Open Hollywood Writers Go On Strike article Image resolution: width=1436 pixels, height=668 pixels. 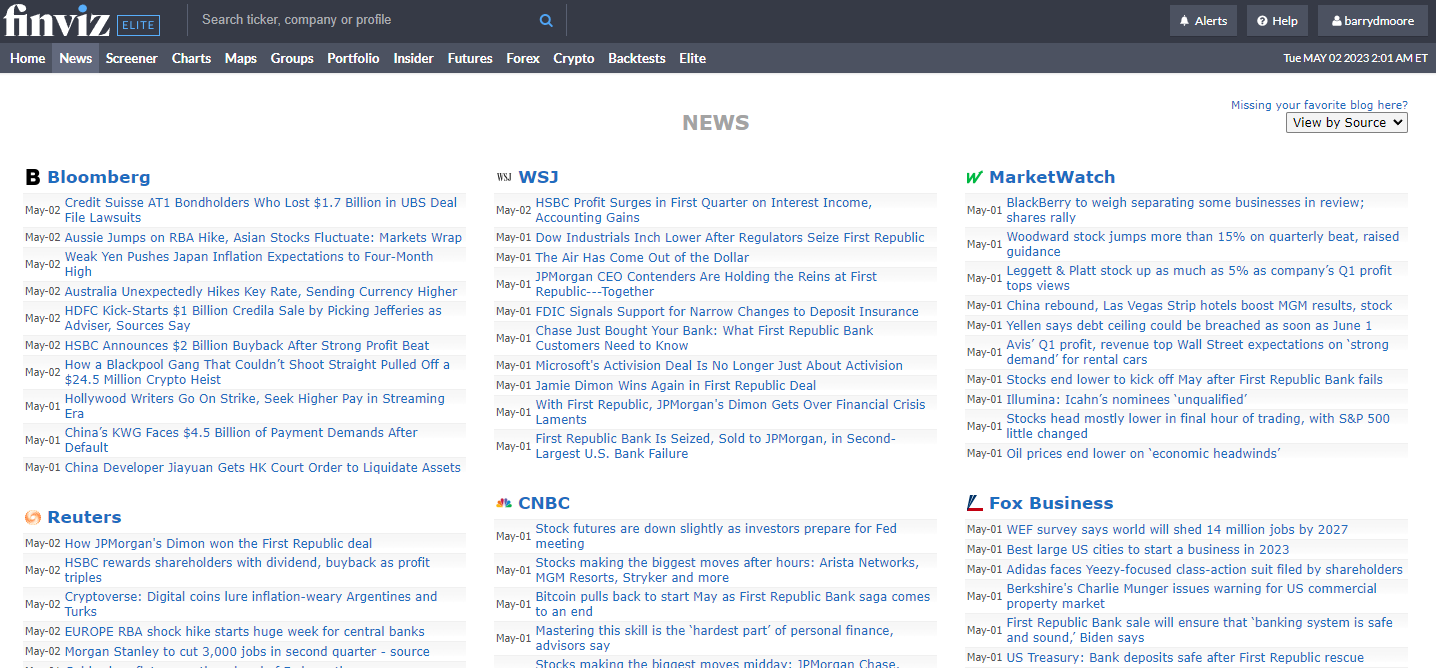point(255,406)
